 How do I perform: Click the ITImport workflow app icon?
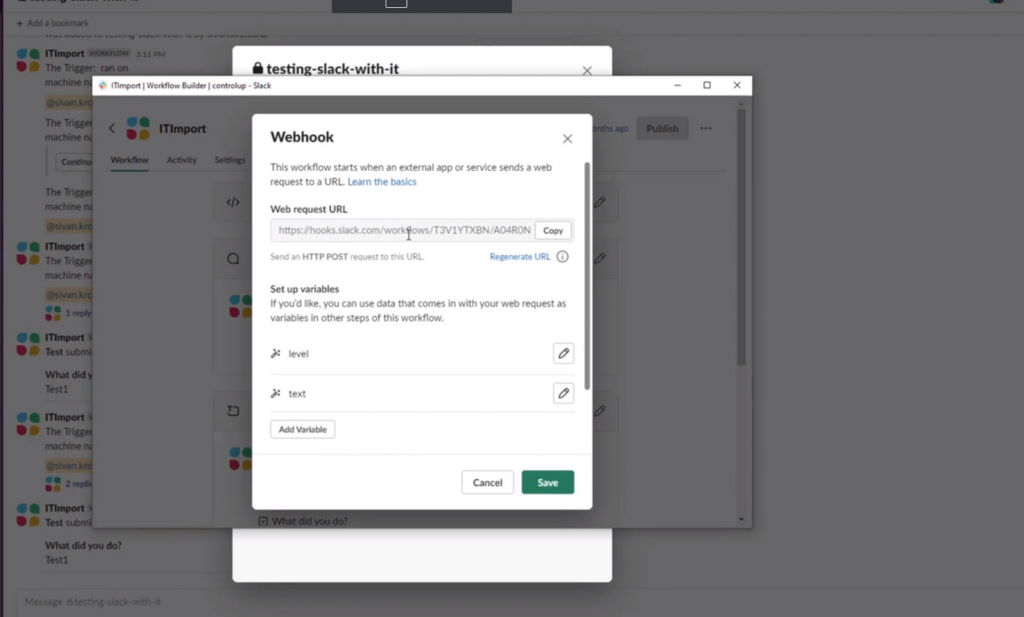[138, 129]
